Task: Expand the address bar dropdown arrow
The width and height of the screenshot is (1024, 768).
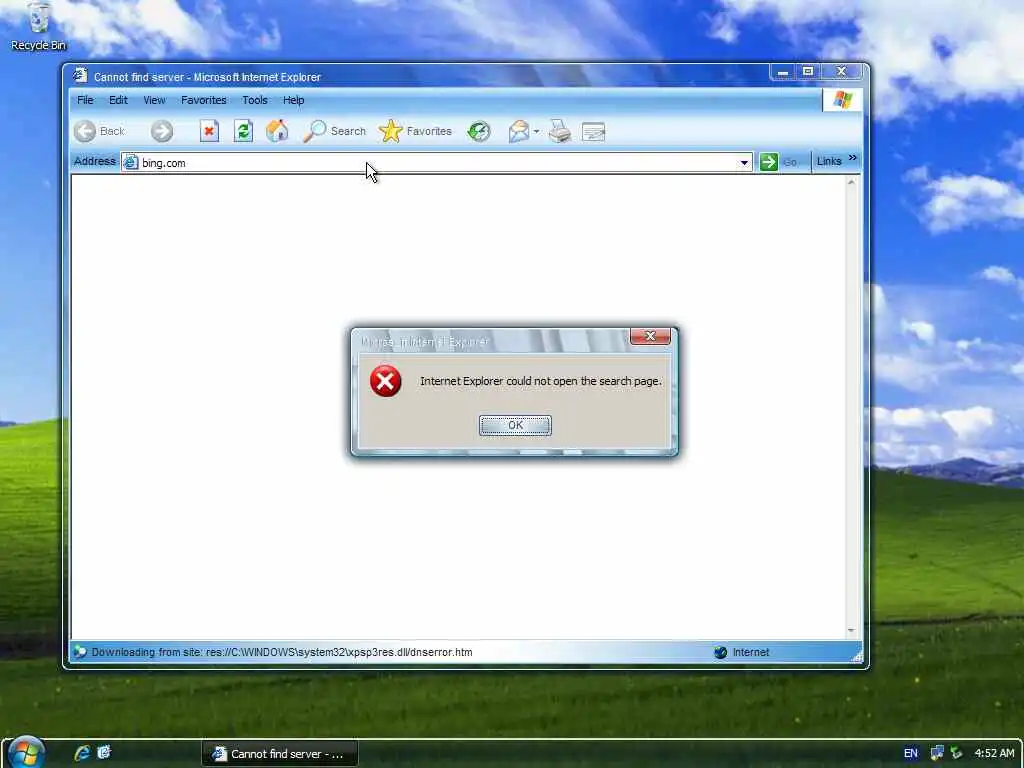Action: 744,163
